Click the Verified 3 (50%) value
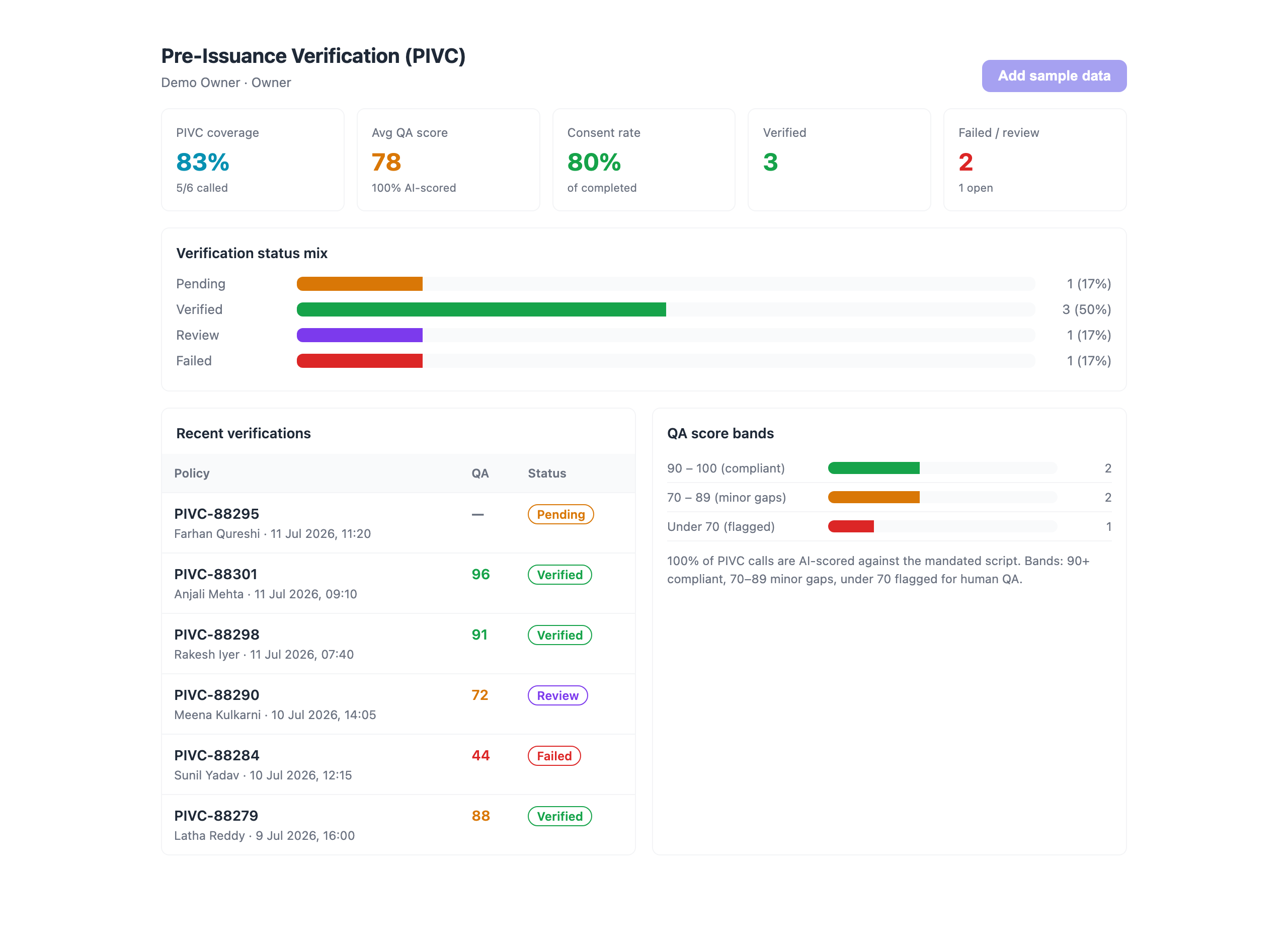The height and width of the screenshot is (946, 1288). point(1086,309)
